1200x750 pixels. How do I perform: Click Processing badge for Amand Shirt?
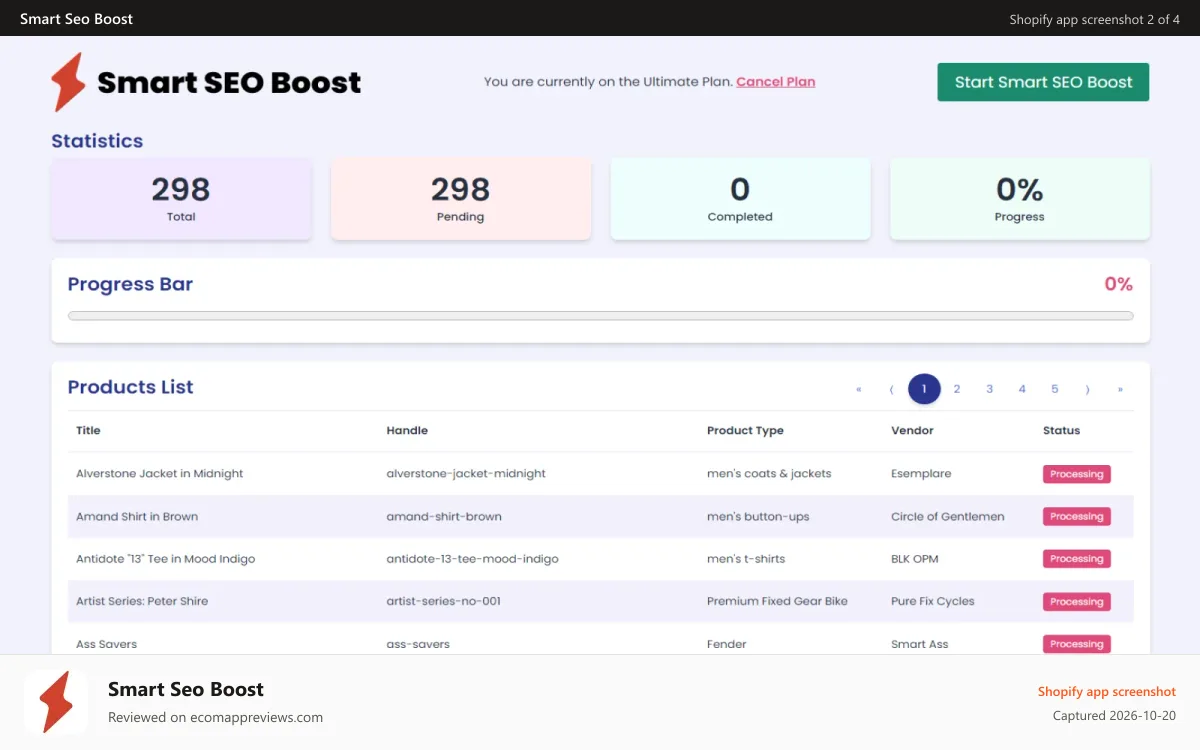pos(1077,517)
